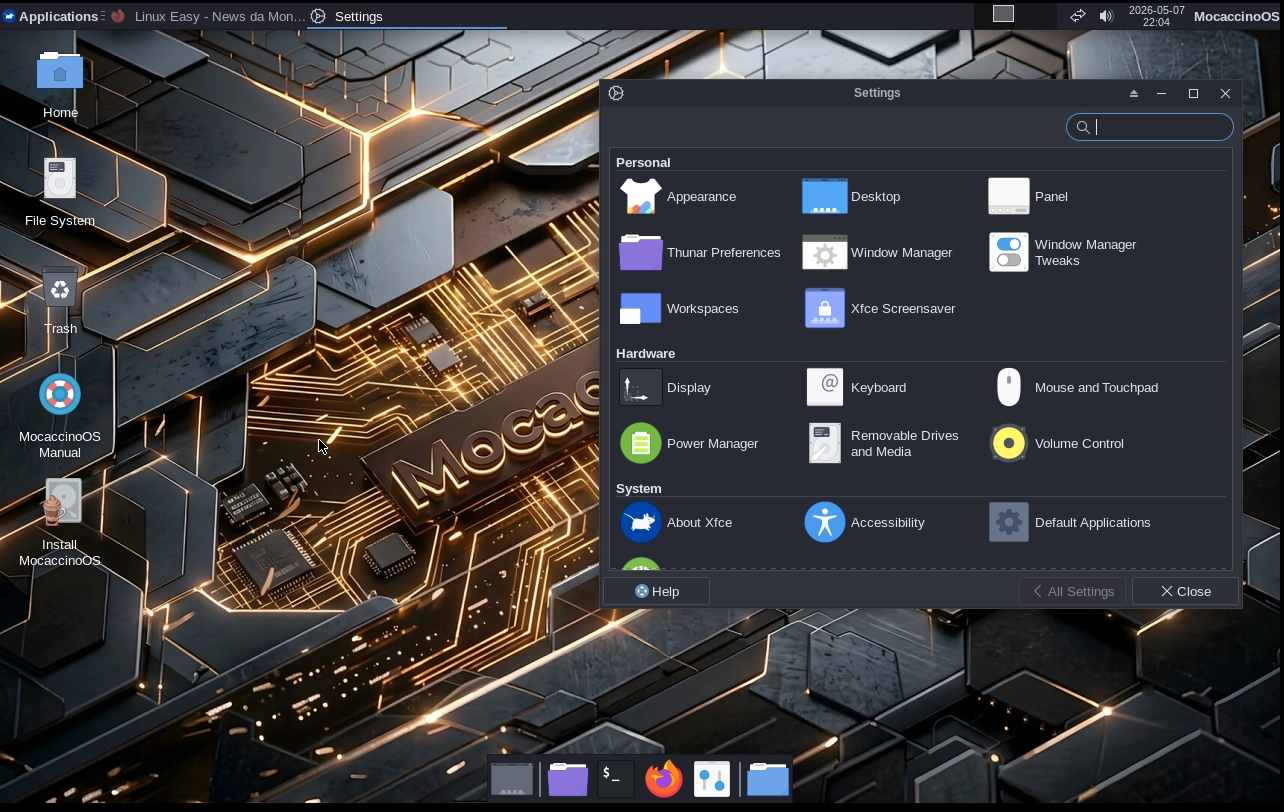Viewport: 1284px width, 812px height.
Task: Click the All Settings button
Action: coord(1073,591)
